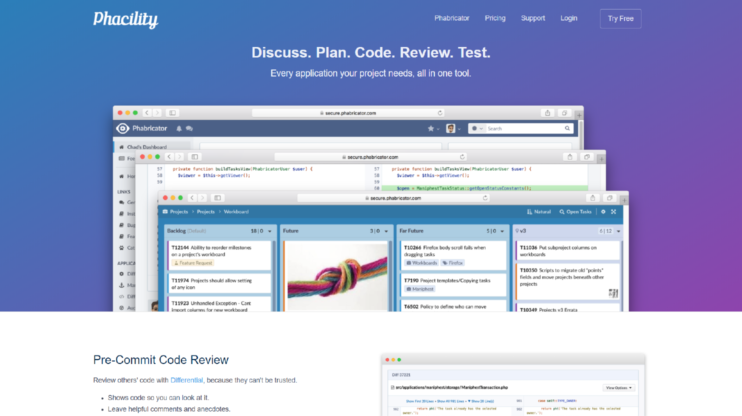The height and width of the screenshot is (416, 742).
Task: Click the notifications bell icon in Phabricator header
Action: [x=179, y=128]
